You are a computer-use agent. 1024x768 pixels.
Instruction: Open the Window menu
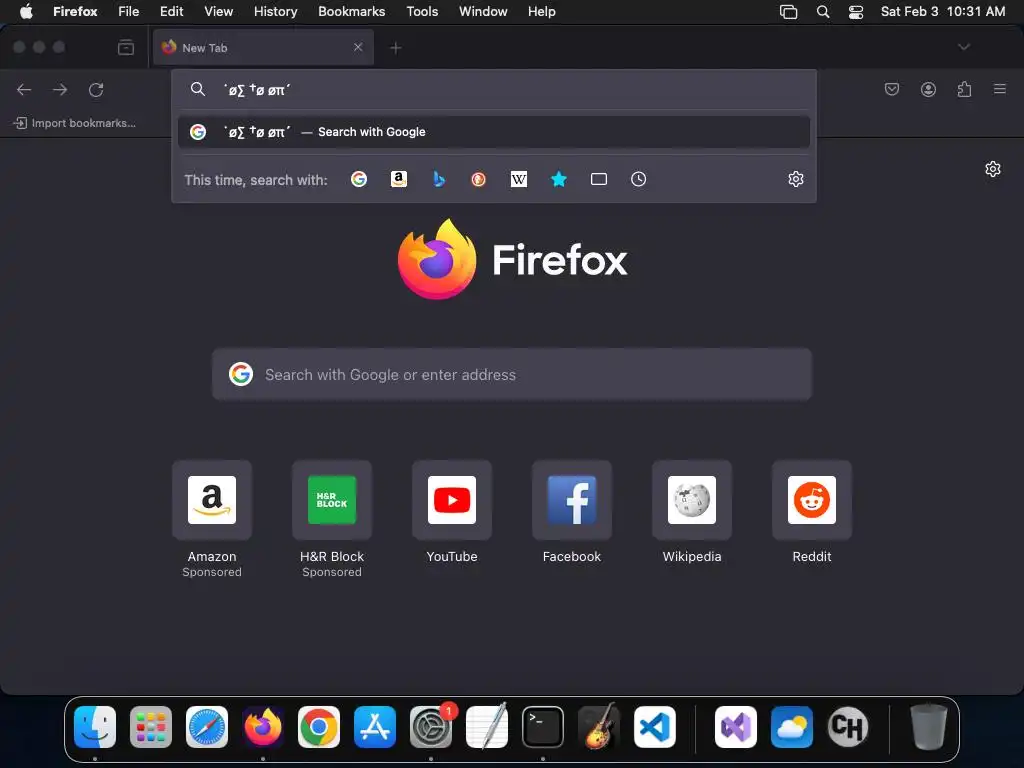click(483, 11)
